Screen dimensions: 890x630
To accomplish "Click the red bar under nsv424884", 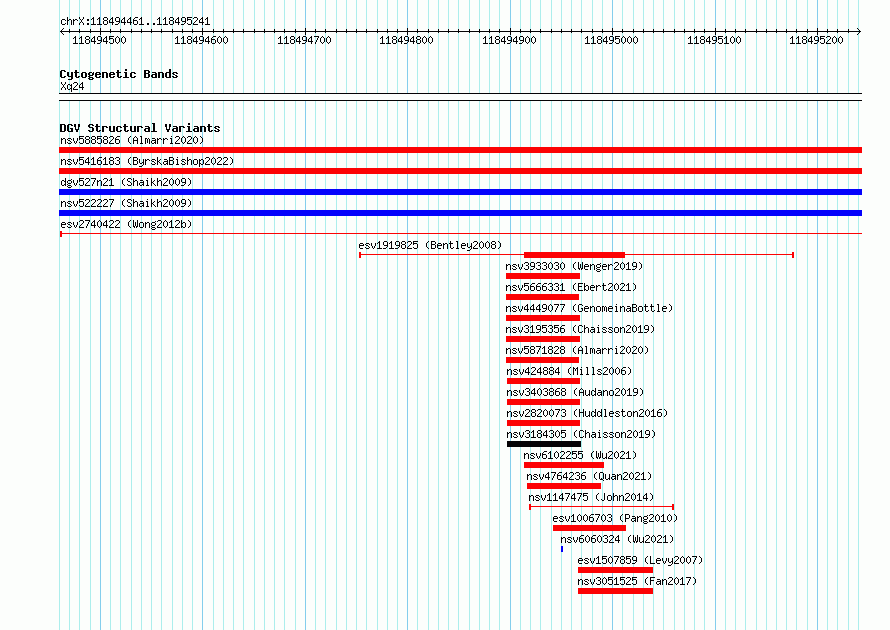I will 543,381.
